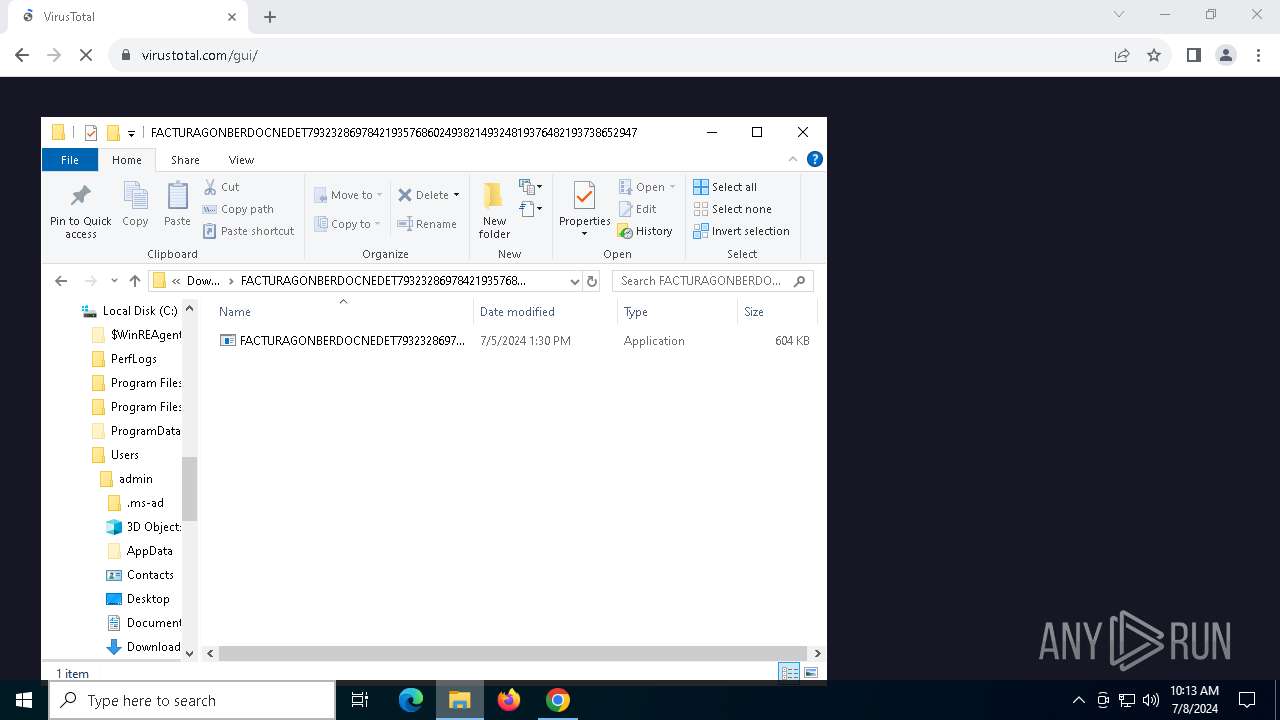Image resolution: width=1280 pixels, height=720 pixels.
Task: Open the Move to dropdown
Action: (348, 195)
